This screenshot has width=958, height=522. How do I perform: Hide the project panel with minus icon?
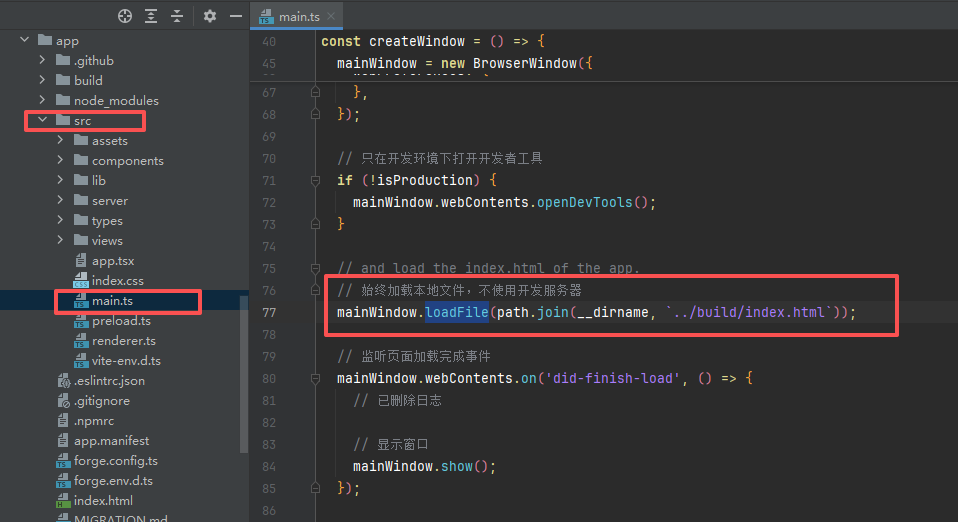tap(236, 16)
